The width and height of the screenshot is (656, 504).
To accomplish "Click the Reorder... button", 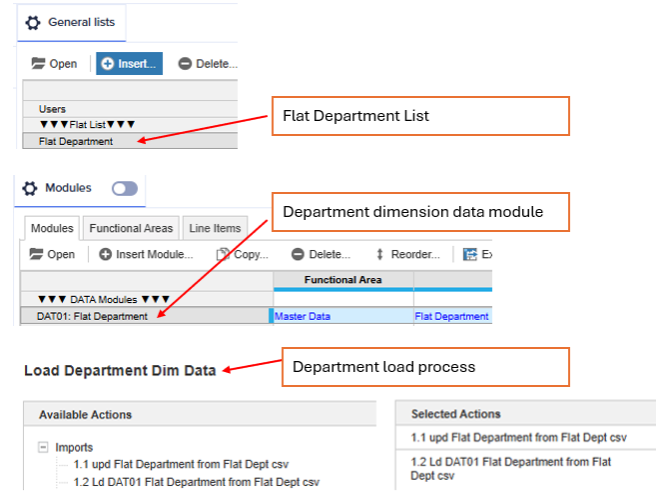I will 408,254.
